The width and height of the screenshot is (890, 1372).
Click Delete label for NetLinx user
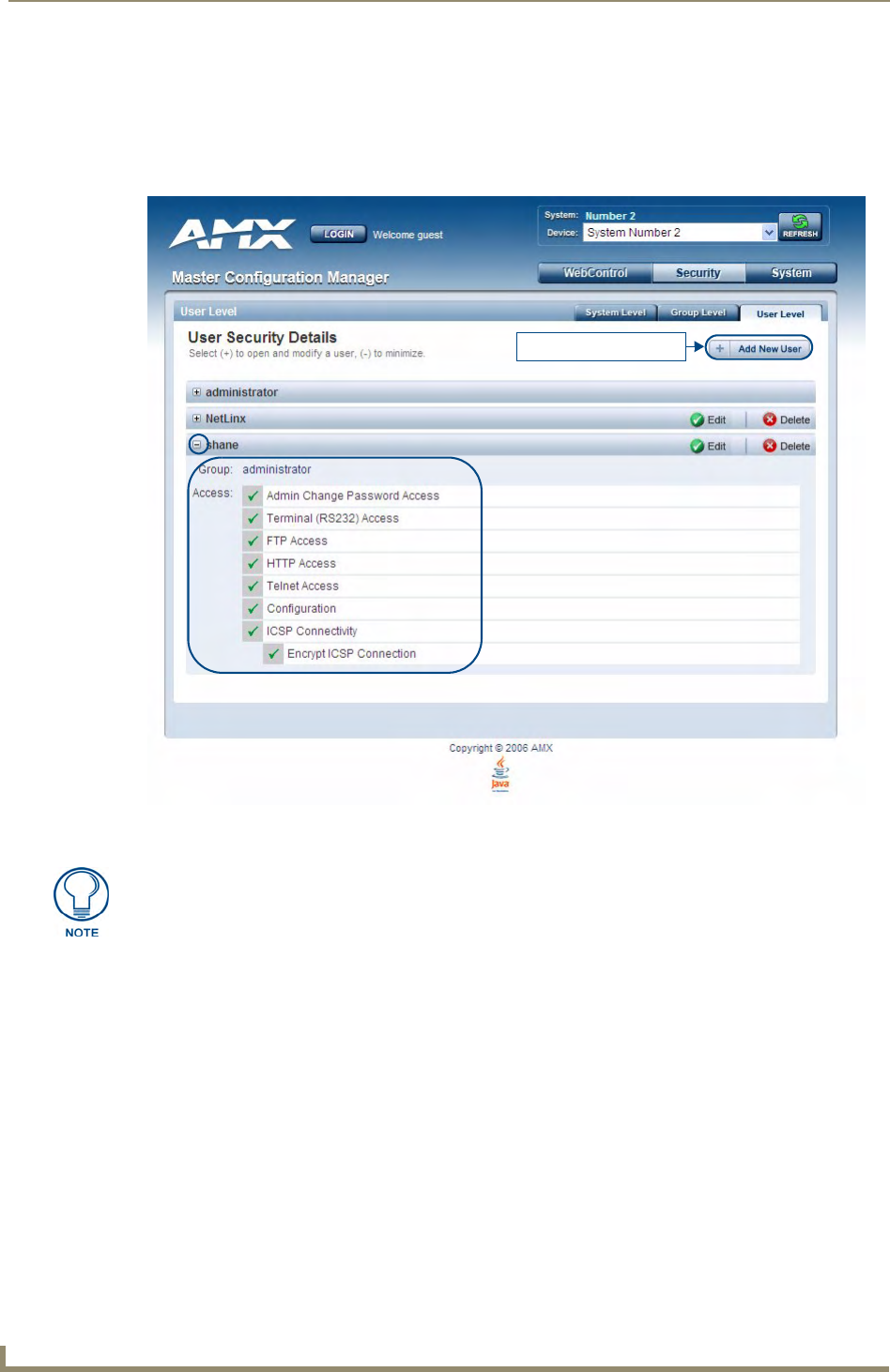(x=795, y=419)
